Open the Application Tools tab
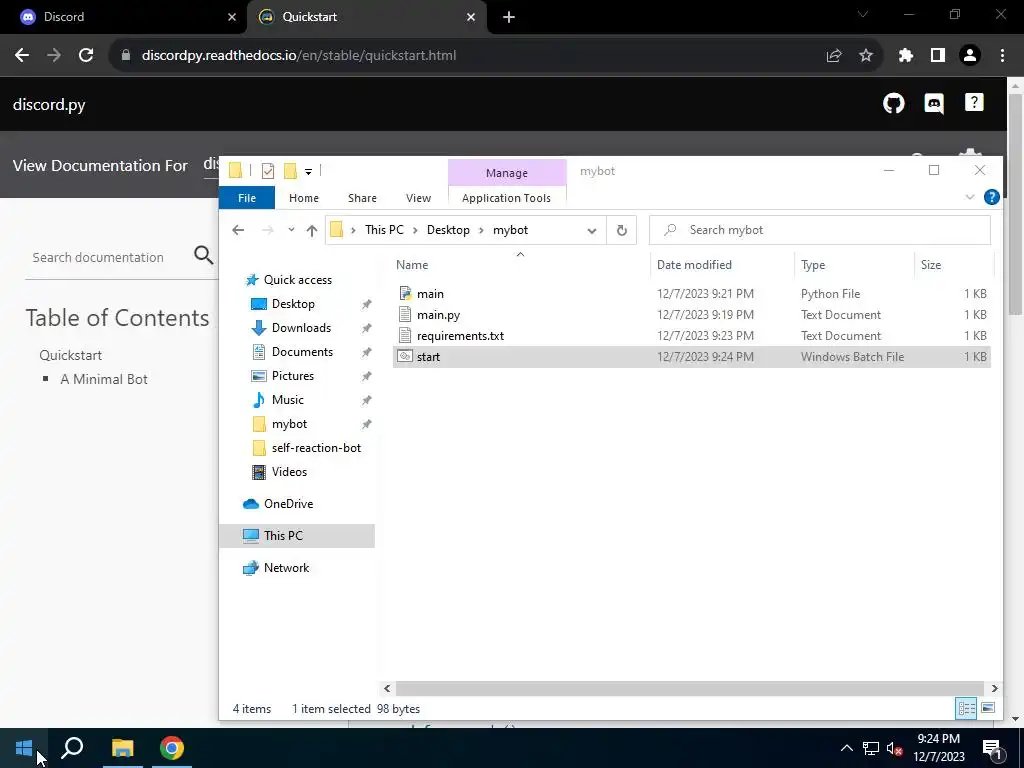Screen dimensions: 1024x768 pos(506,198)
